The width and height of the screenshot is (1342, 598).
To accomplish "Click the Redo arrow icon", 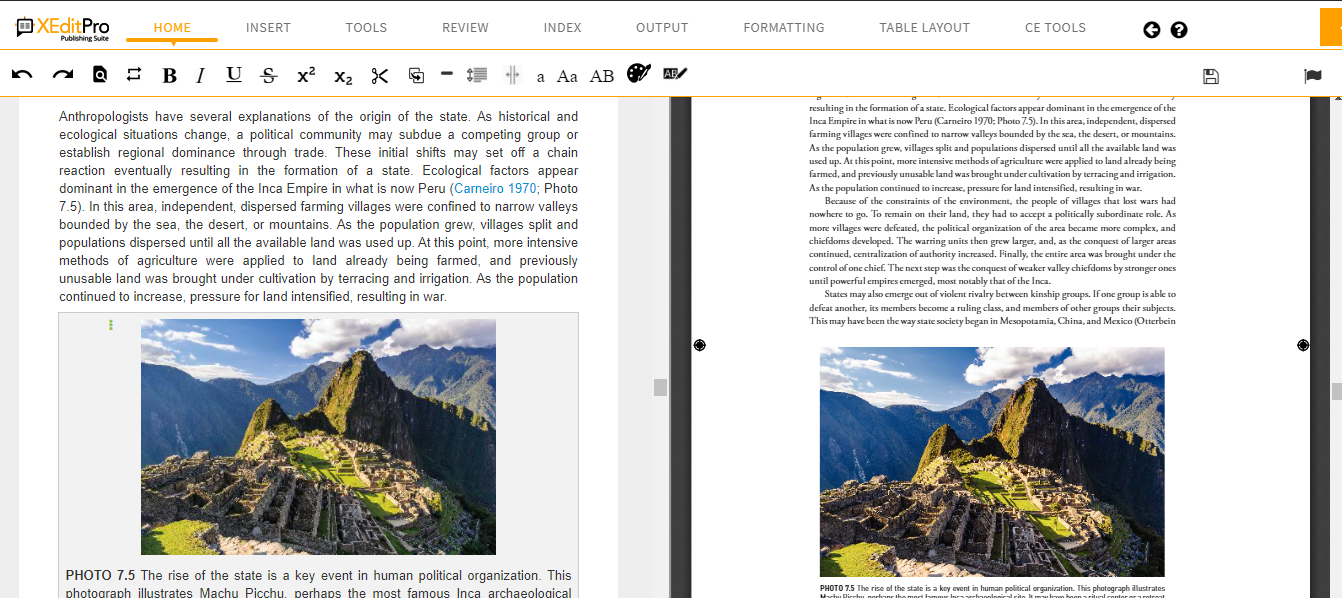I will [x=63, y=75].
